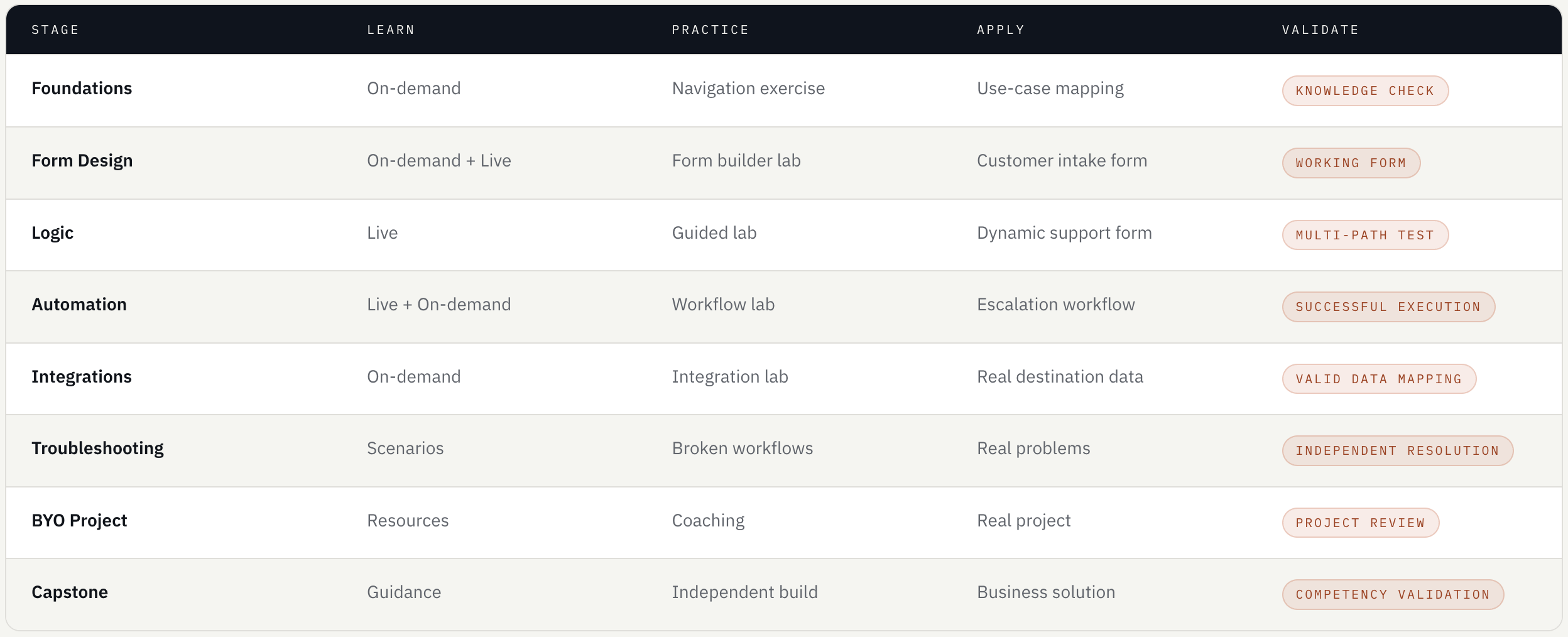Select the Capstone stage name
Screen dimensions: 1568x637
pos(70,592)
